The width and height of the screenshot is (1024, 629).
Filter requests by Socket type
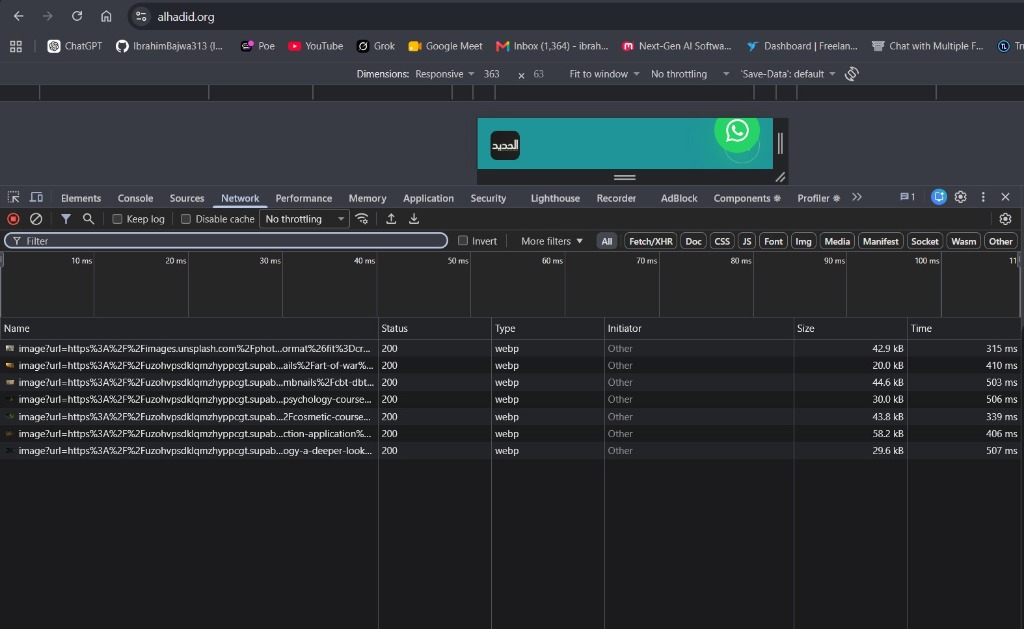[x=924, y=241]
